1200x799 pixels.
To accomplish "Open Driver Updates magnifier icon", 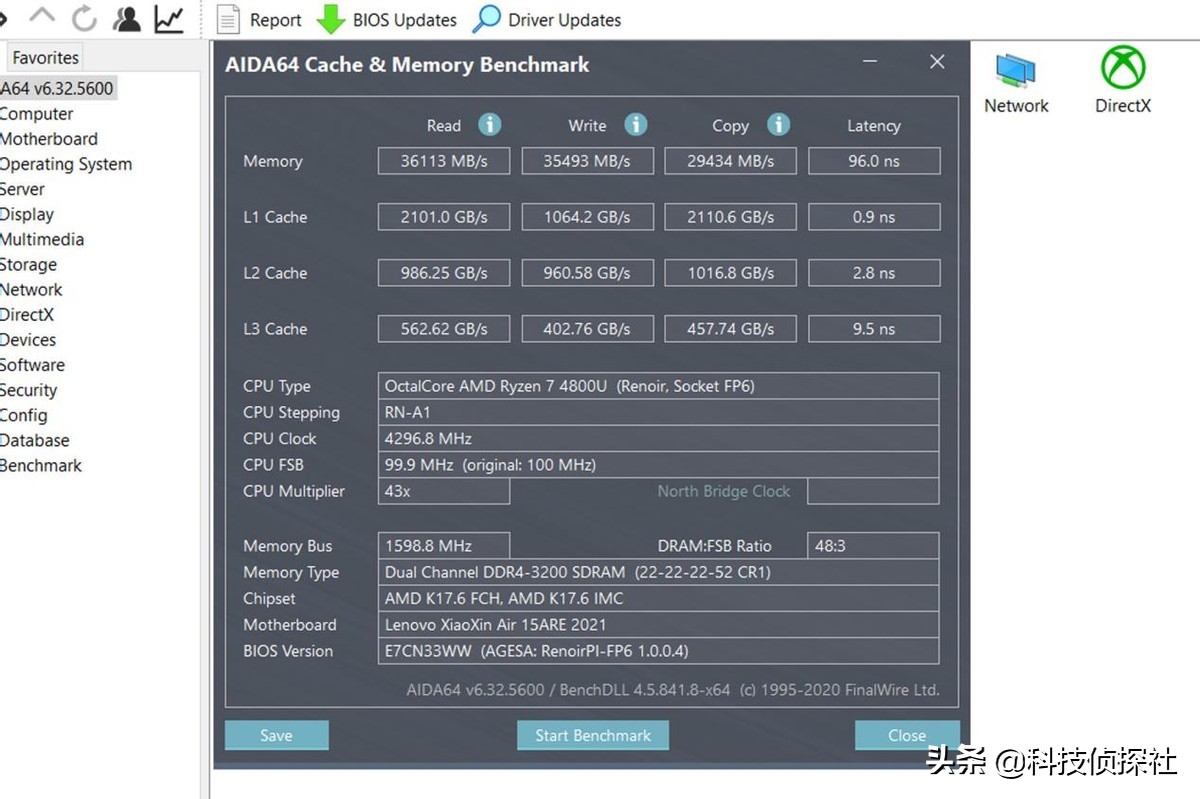I will [x=487, y=19].
